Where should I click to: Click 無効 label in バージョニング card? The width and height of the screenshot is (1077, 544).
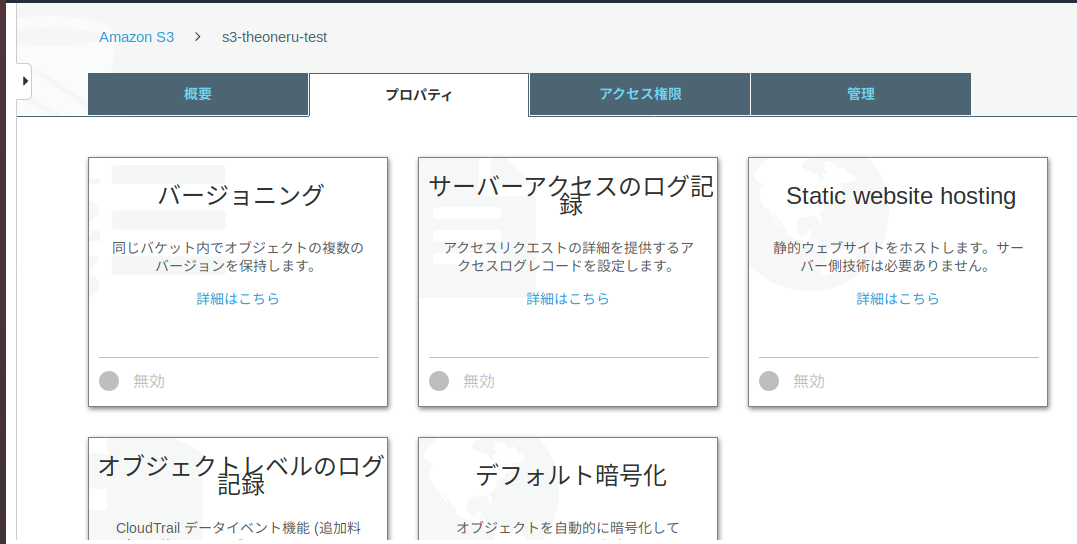(149, 381)
